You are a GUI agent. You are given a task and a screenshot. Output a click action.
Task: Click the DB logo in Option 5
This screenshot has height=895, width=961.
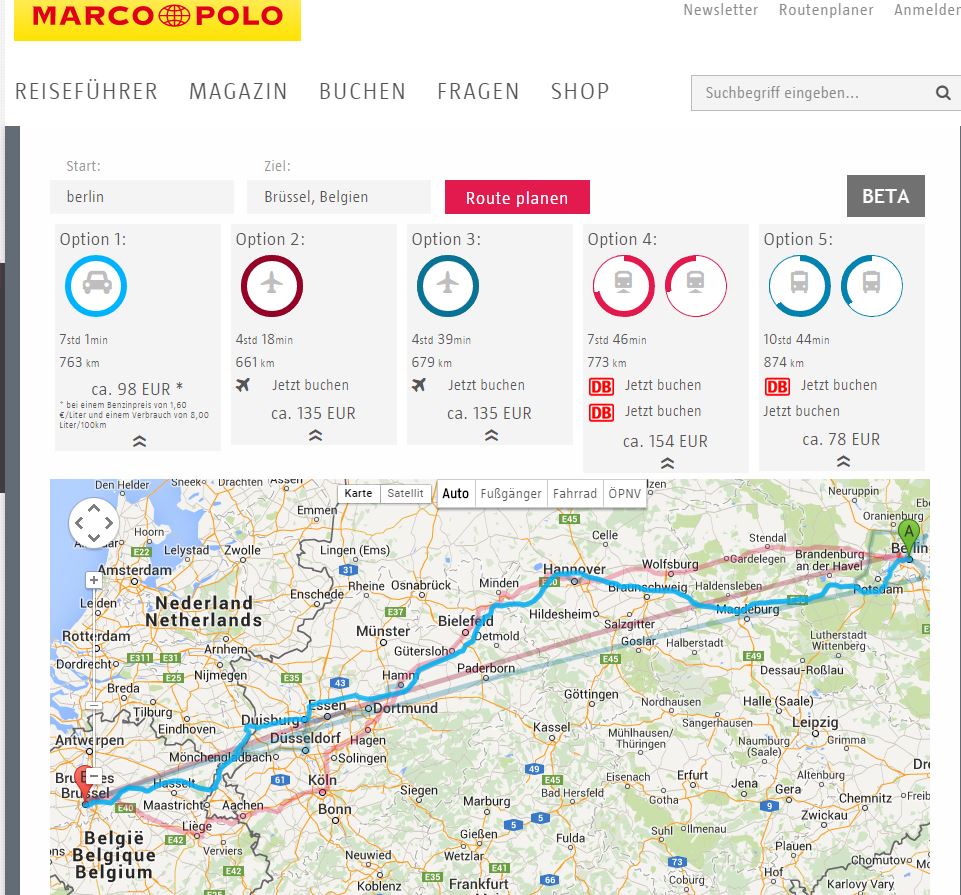(x=777, y=386)
